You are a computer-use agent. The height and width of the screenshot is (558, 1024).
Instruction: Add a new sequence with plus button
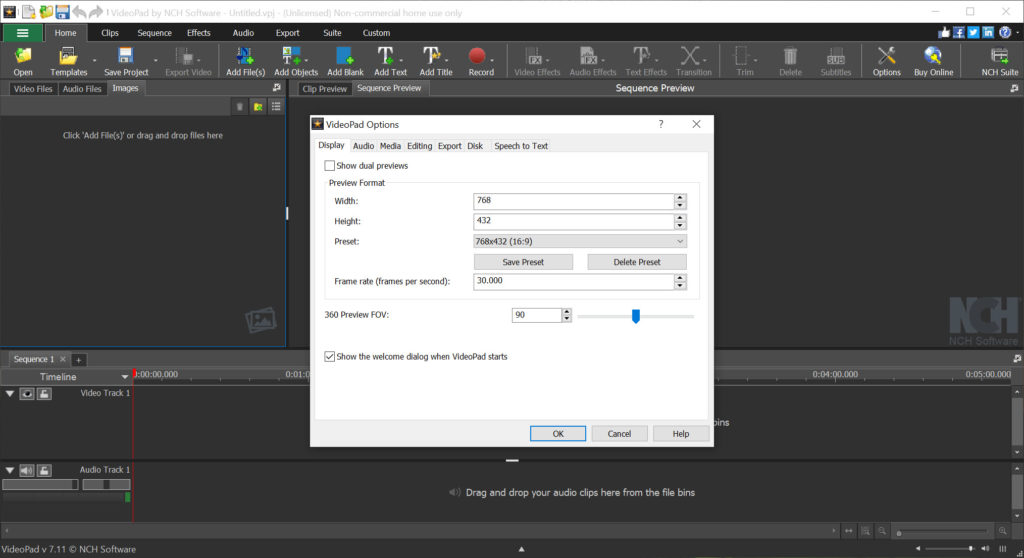[78, 360]
